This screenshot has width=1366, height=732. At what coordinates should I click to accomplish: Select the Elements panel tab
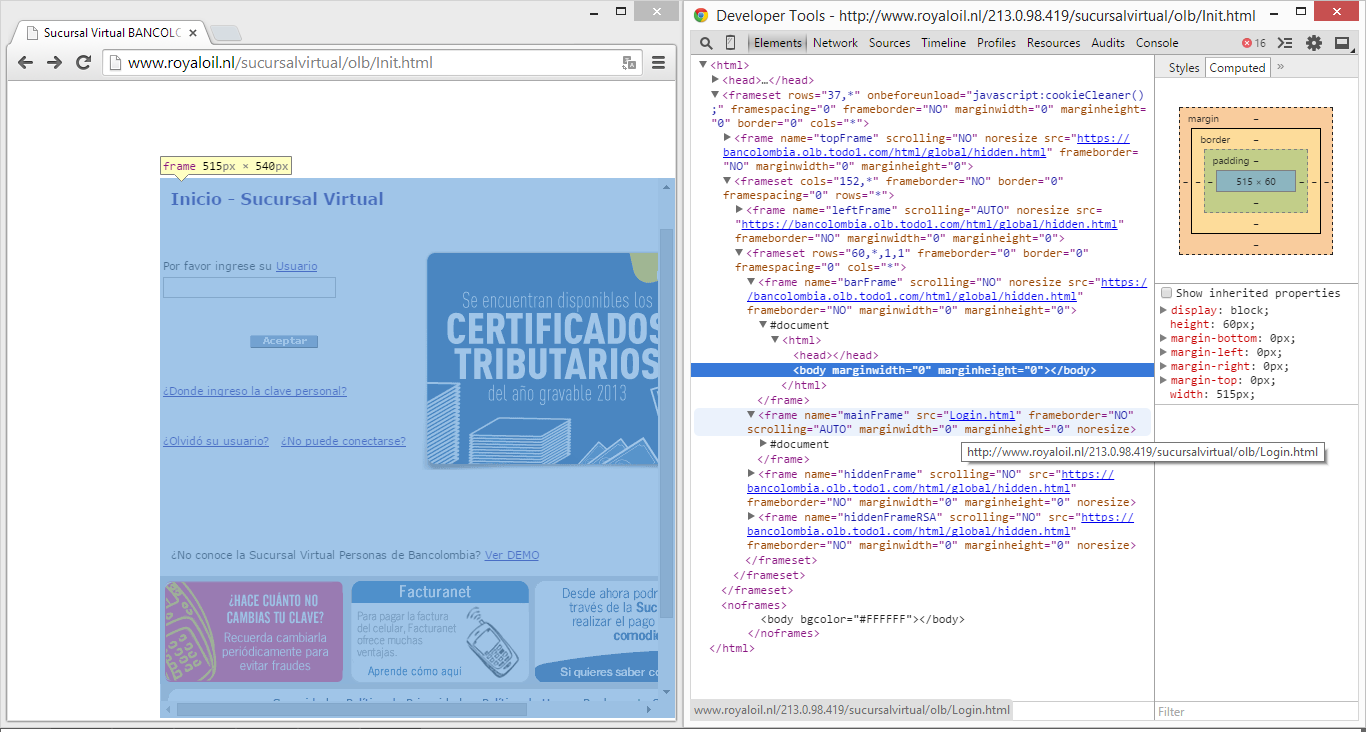point(778,43)
